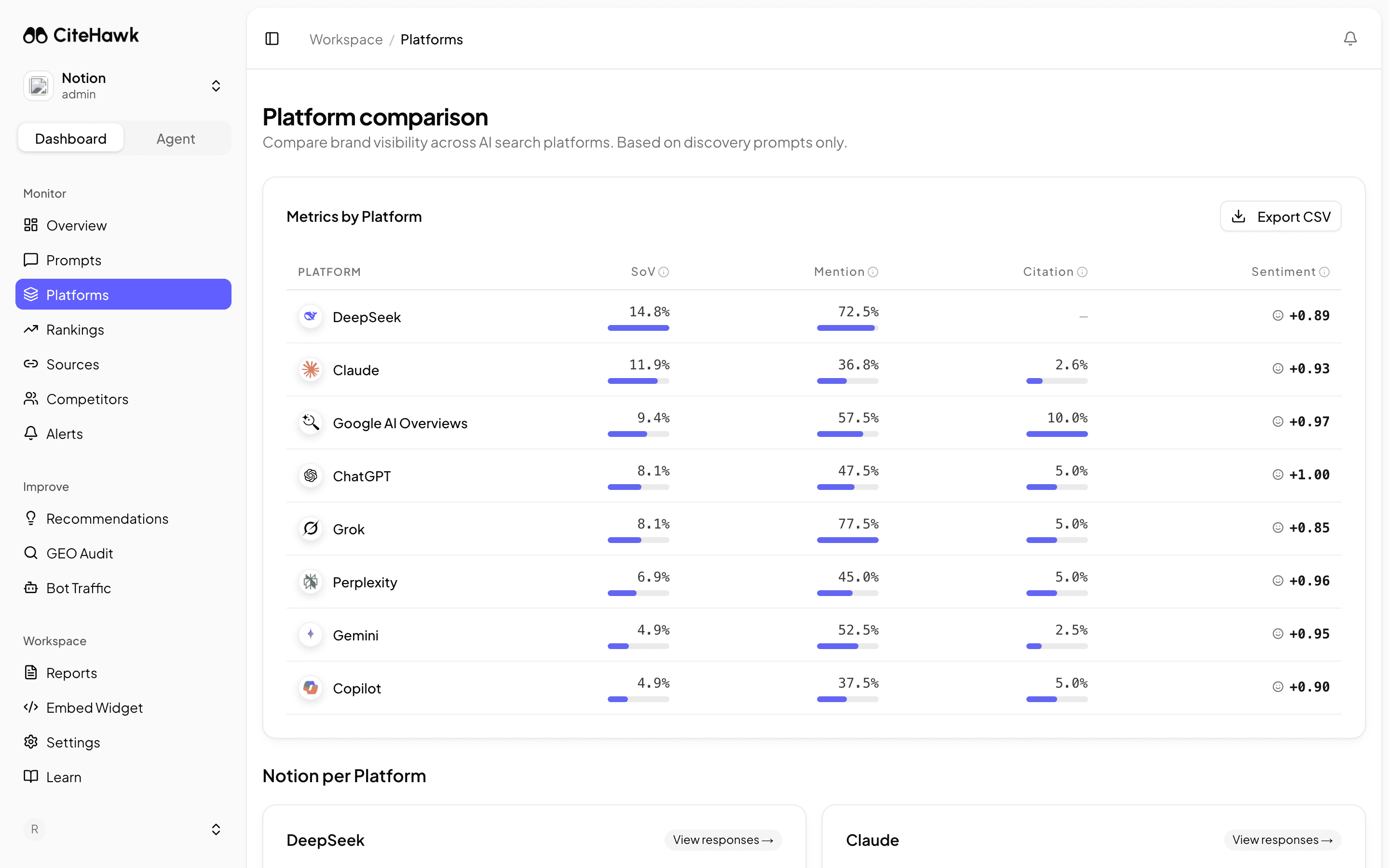Click the Gemini platform logo
Screen dimensions: 1389x868
pos(311,634)
